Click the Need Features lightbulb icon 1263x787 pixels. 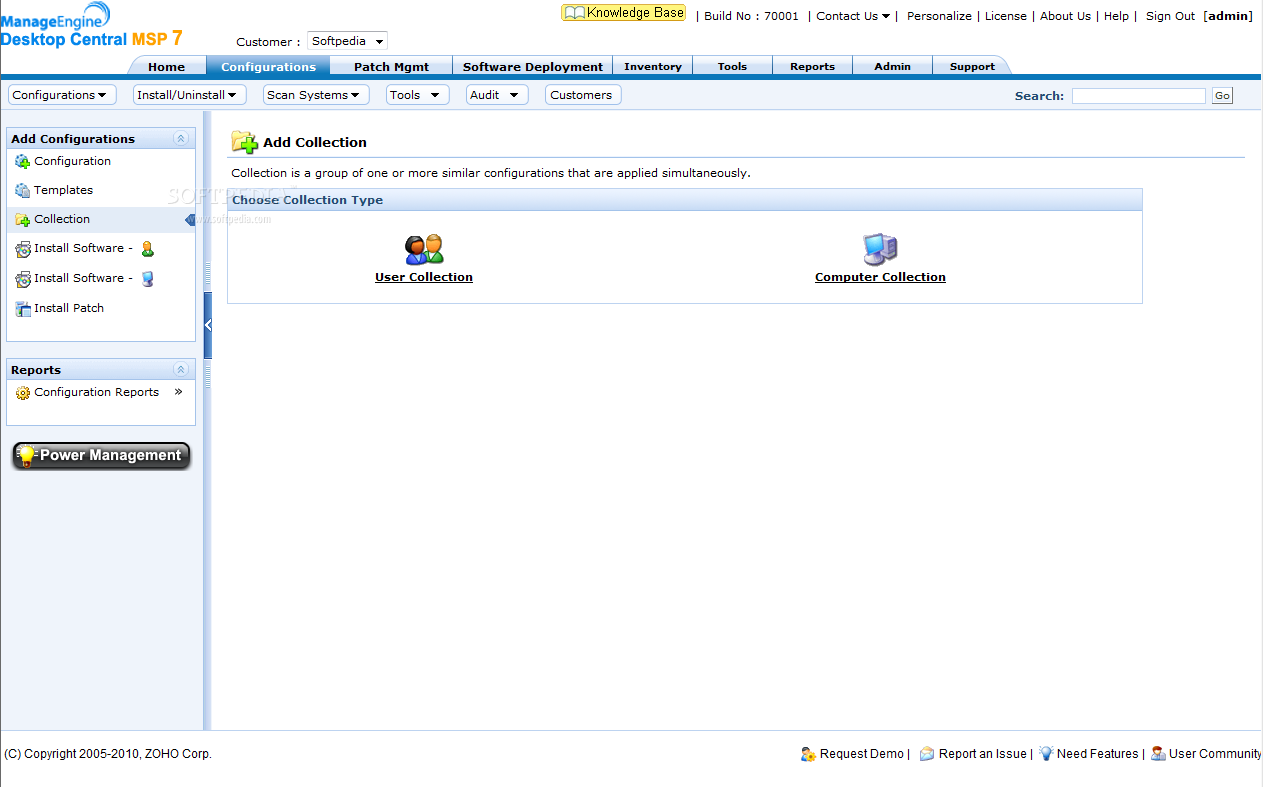[x=1046, y=754]
